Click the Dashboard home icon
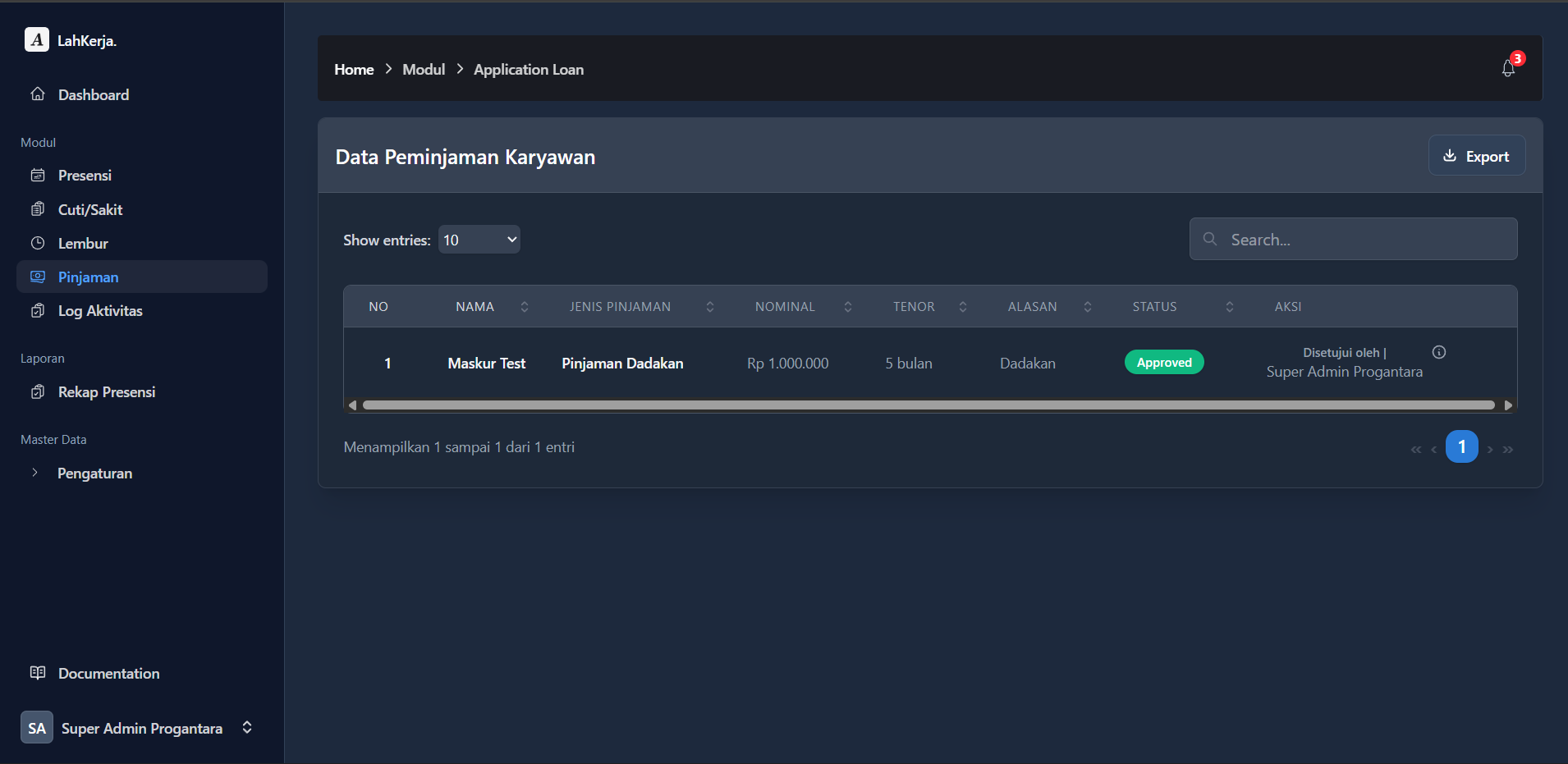This screenshot has height=764, width=1568. click(x=38, y=94)
